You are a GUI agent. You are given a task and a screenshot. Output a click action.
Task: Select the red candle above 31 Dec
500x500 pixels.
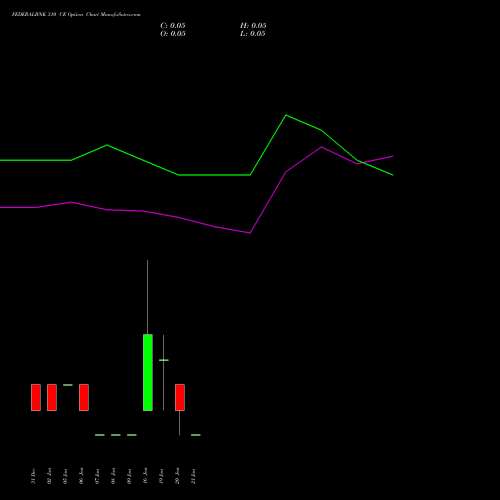pos(36,397)
